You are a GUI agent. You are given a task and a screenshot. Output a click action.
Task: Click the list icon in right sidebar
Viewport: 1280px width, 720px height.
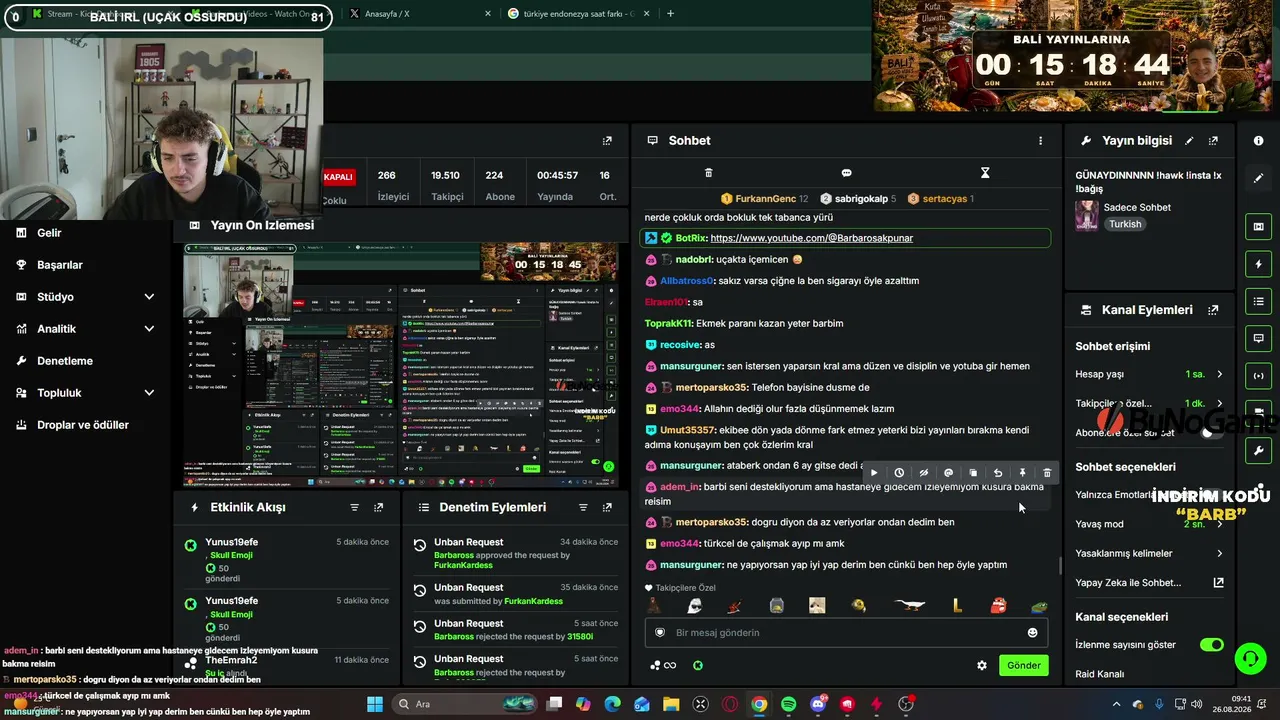click(x=1258, y=301)
